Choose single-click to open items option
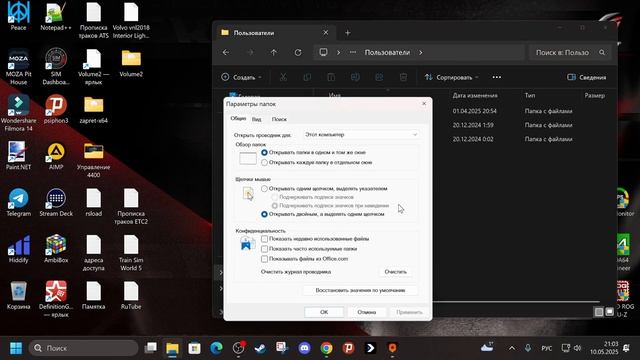The image size is (640, 360). click(264, 189)
